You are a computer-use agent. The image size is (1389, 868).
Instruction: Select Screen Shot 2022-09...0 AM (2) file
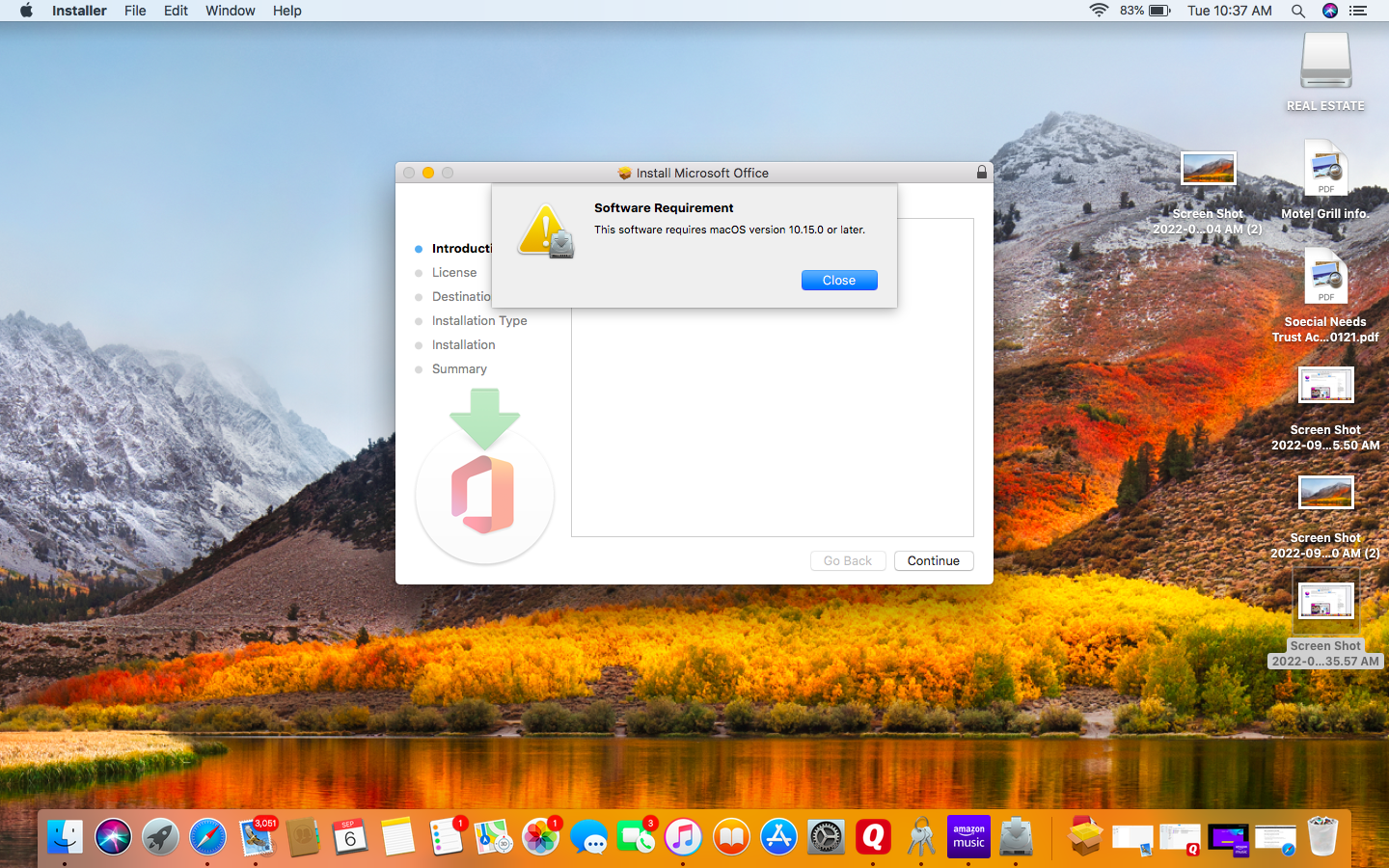(x=1325, y=517)
